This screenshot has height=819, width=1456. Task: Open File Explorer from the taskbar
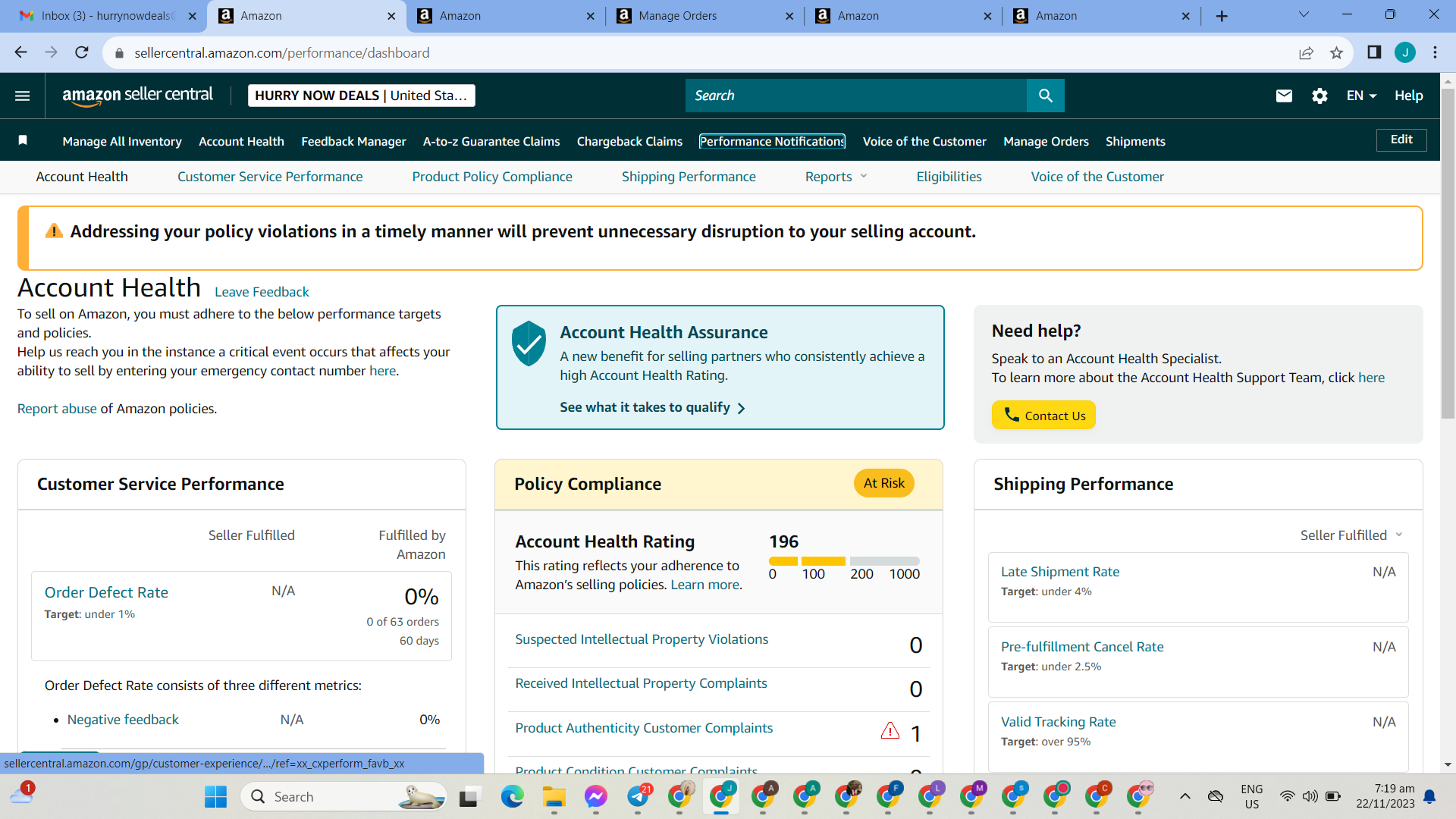pos(554,796)
